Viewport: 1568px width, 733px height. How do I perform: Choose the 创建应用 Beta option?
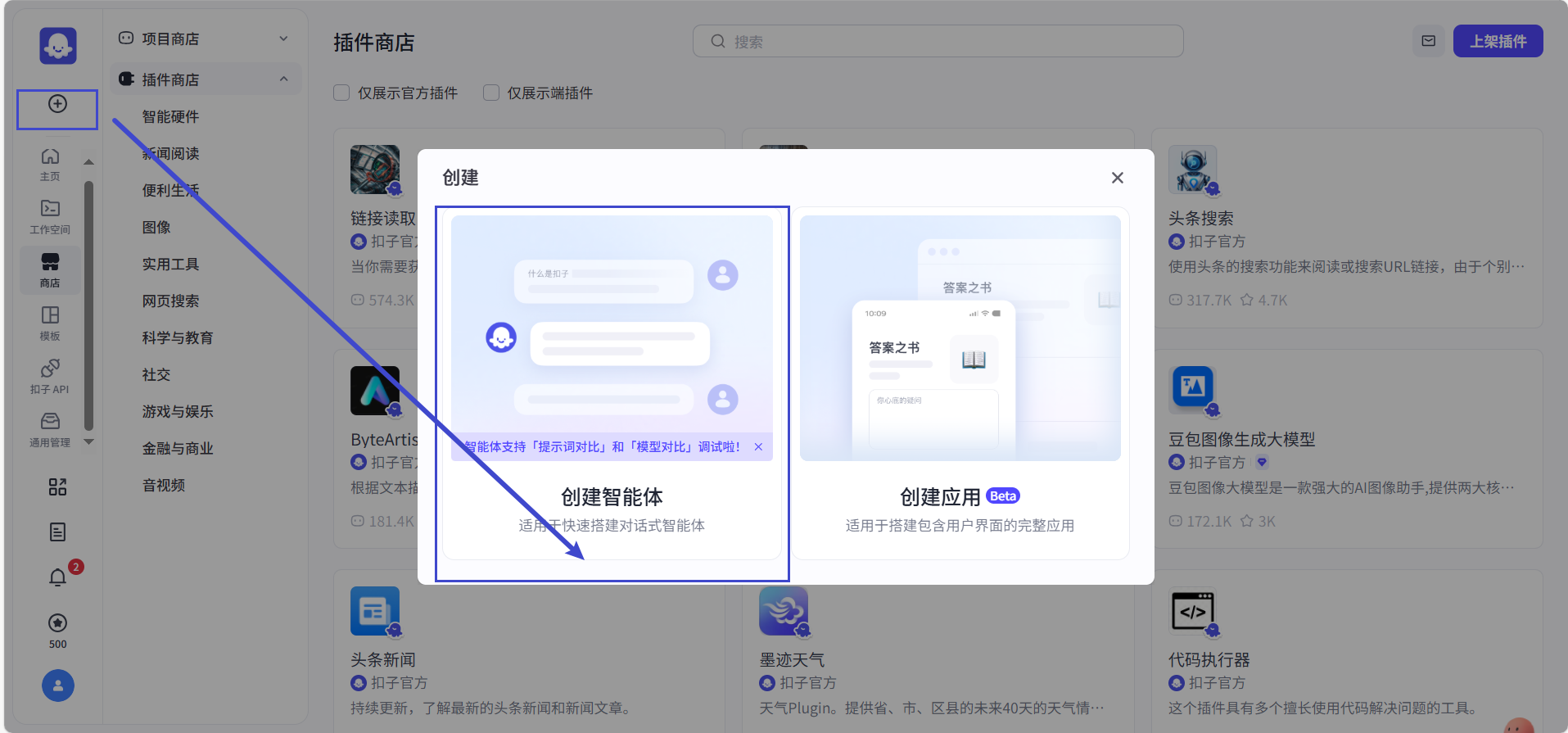click(x=960, y=383)
